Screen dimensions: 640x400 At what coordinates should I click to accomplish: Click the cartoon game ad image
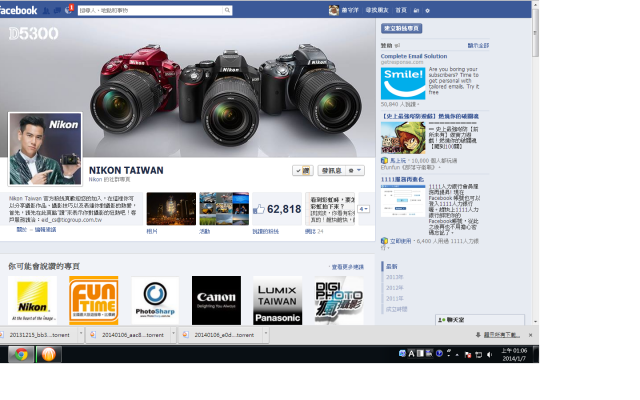click(403, 138)
